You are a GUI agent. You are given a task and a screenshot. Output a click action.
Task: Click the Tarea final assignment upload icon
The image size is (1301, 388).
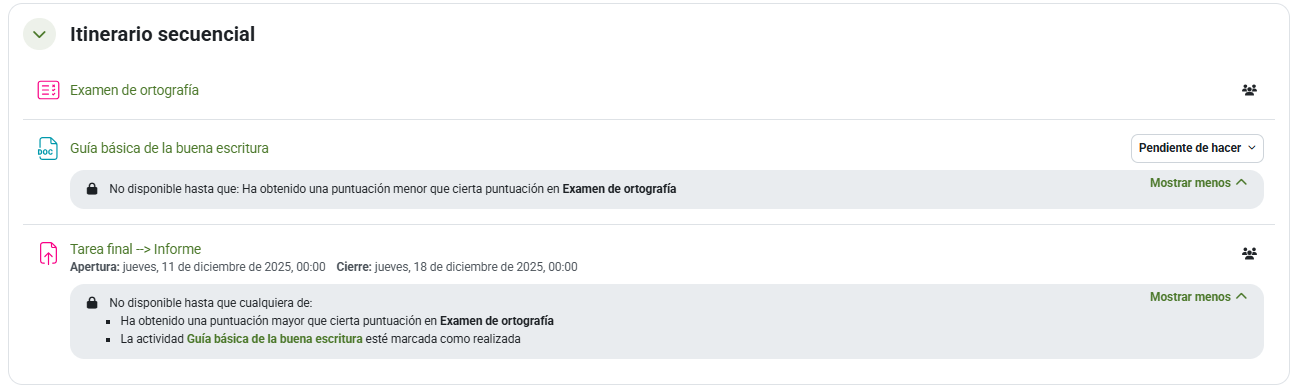tap(48, 253)
